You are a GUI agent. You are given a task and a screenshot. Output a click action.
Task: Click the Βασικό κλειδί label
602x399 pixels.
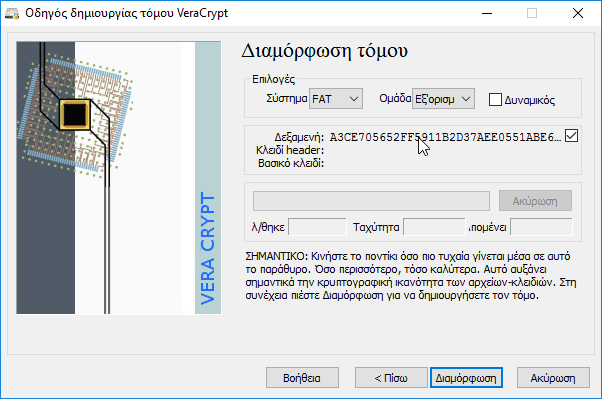[x=291, y=163]
